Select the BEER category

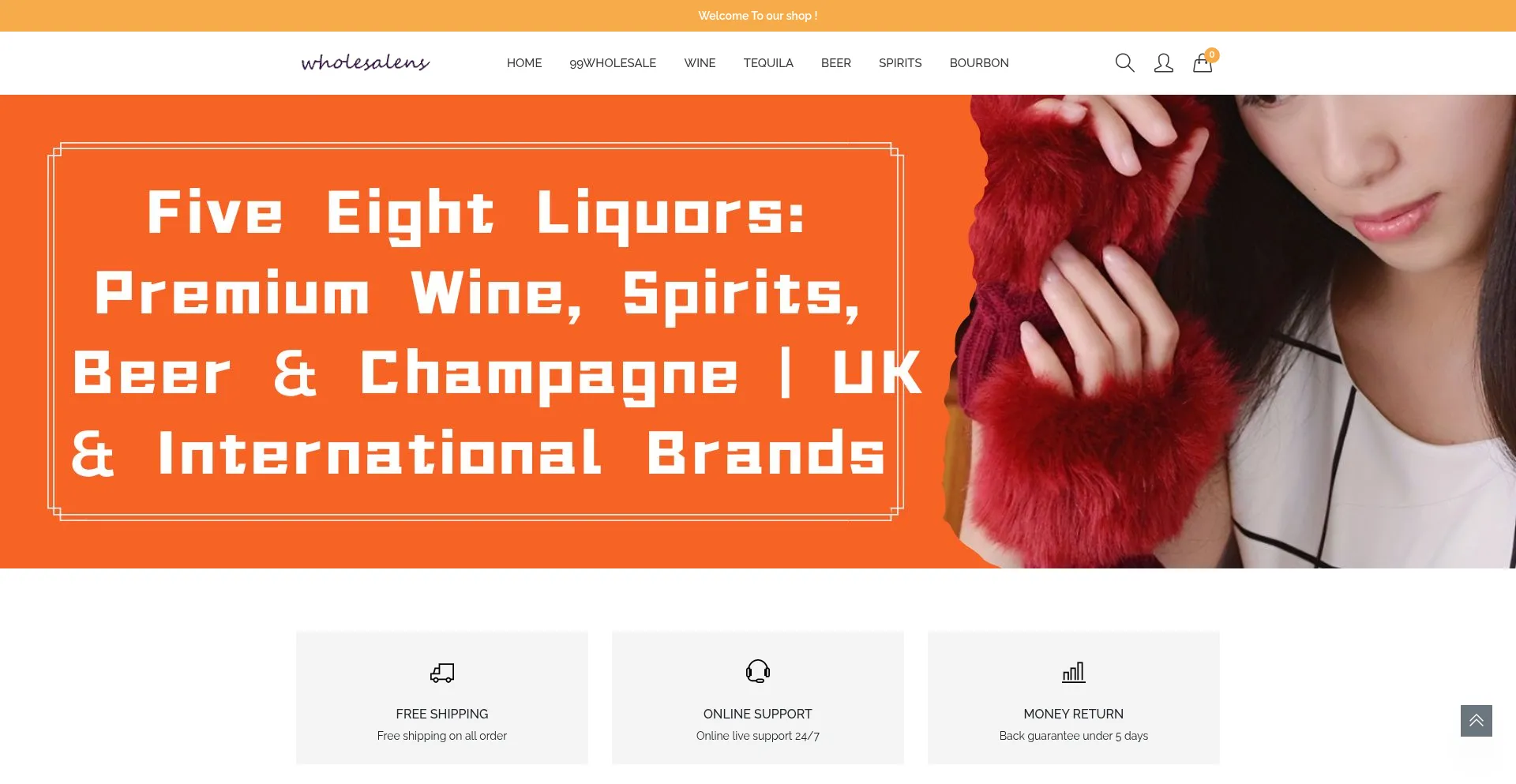(835, 63)
